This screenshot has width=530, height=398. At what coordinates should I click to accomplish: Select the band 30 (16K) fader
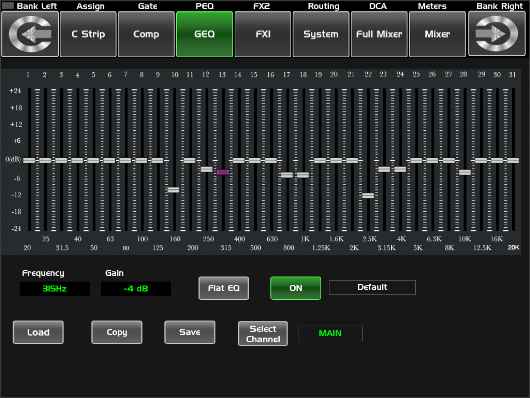click(x=497, y=160)
